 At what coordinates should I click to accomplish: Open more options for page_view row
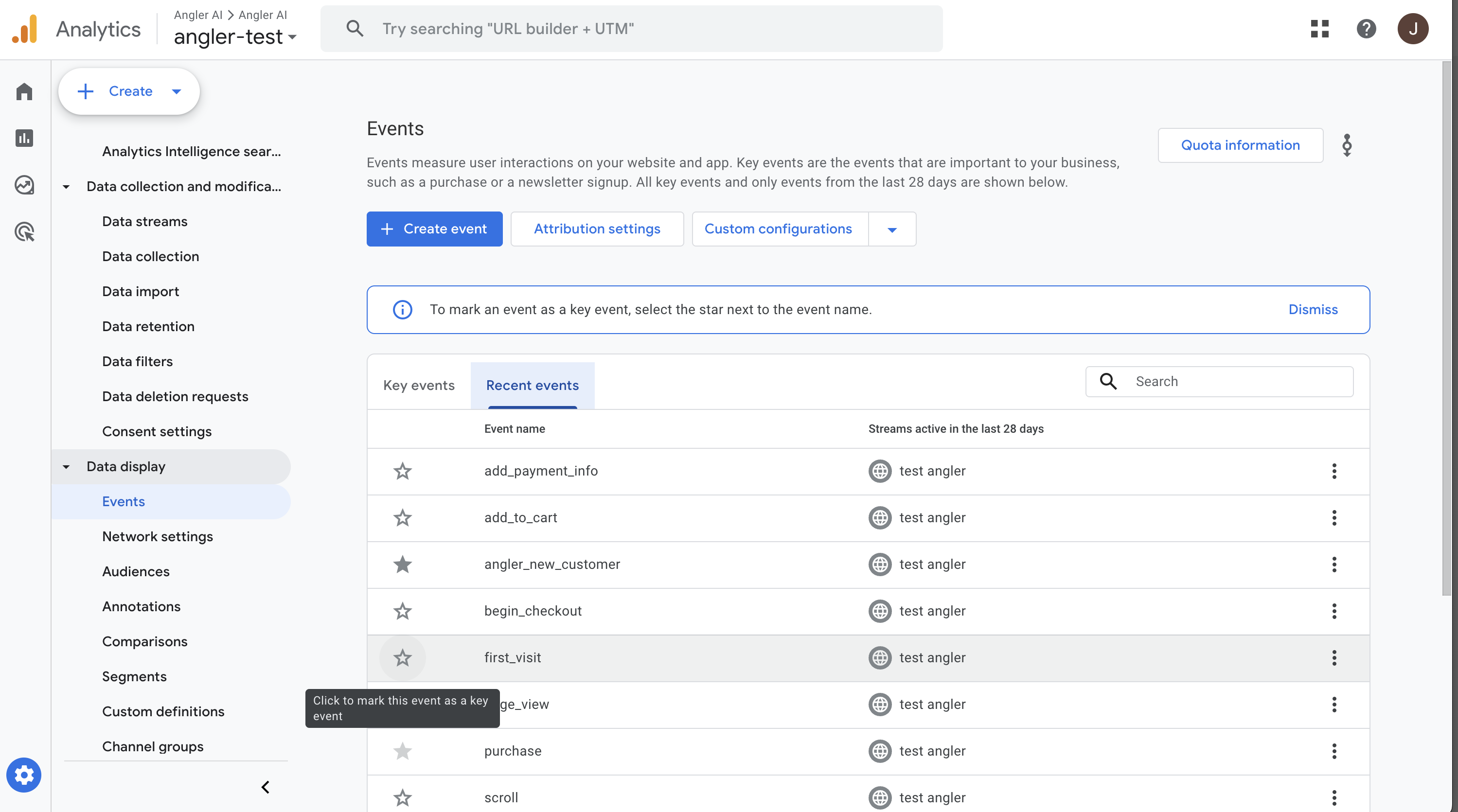click(1334, 705)
